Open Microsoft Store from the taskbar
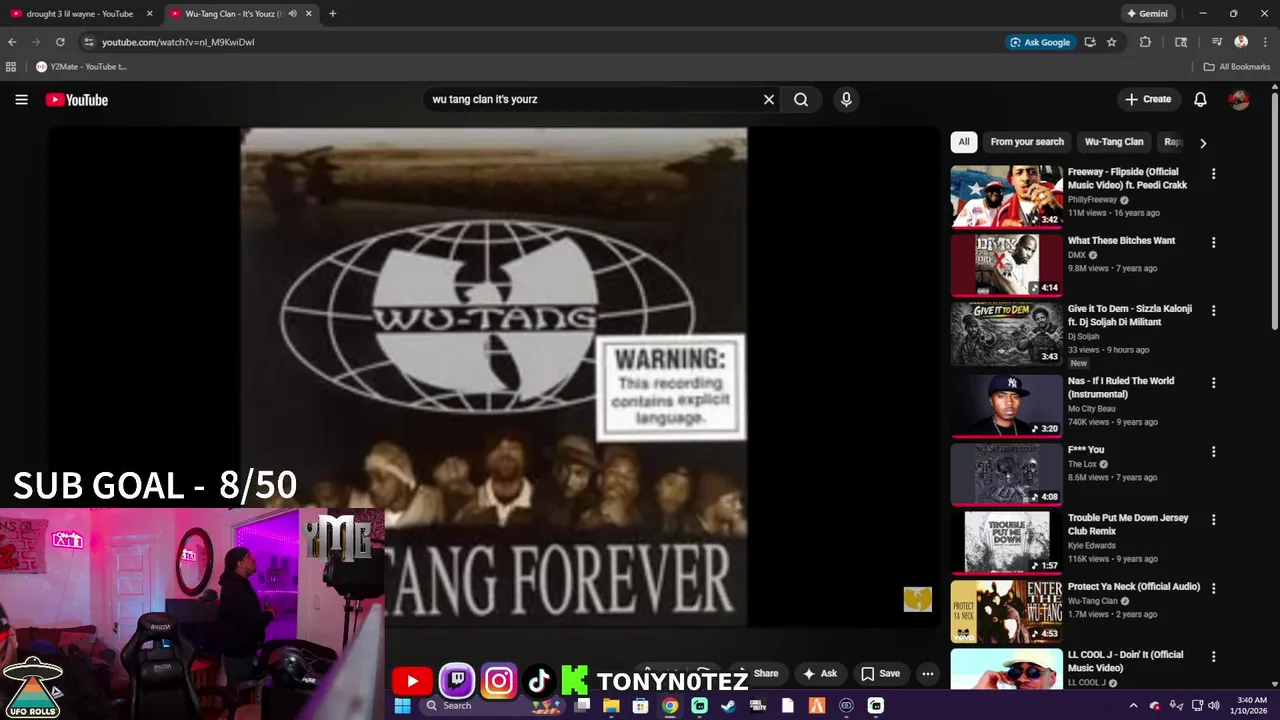Screen dimensions: 1280x720 tap(640, 706)
